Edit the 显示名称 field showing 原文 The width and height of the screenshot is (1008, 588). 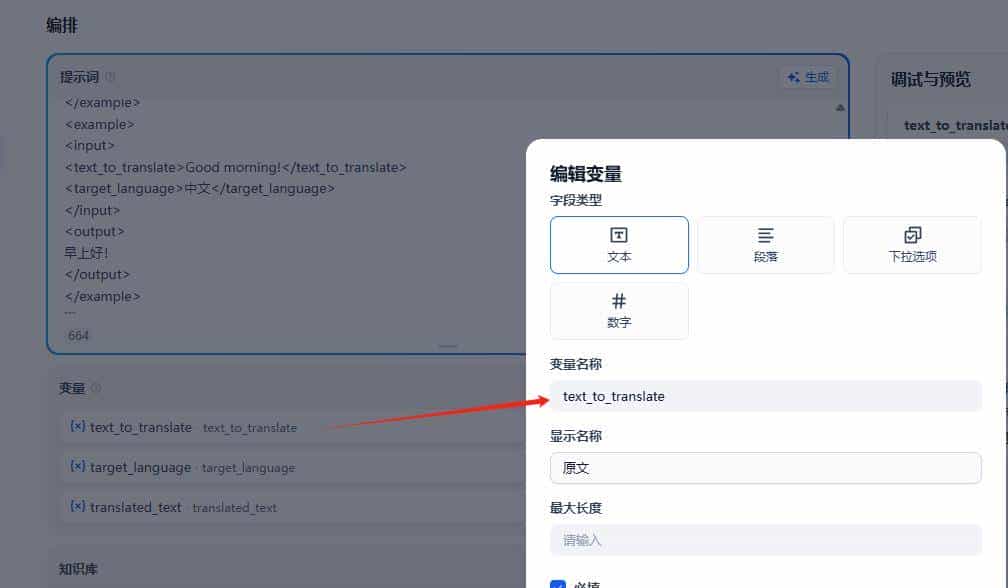click(x=765, y=467)
